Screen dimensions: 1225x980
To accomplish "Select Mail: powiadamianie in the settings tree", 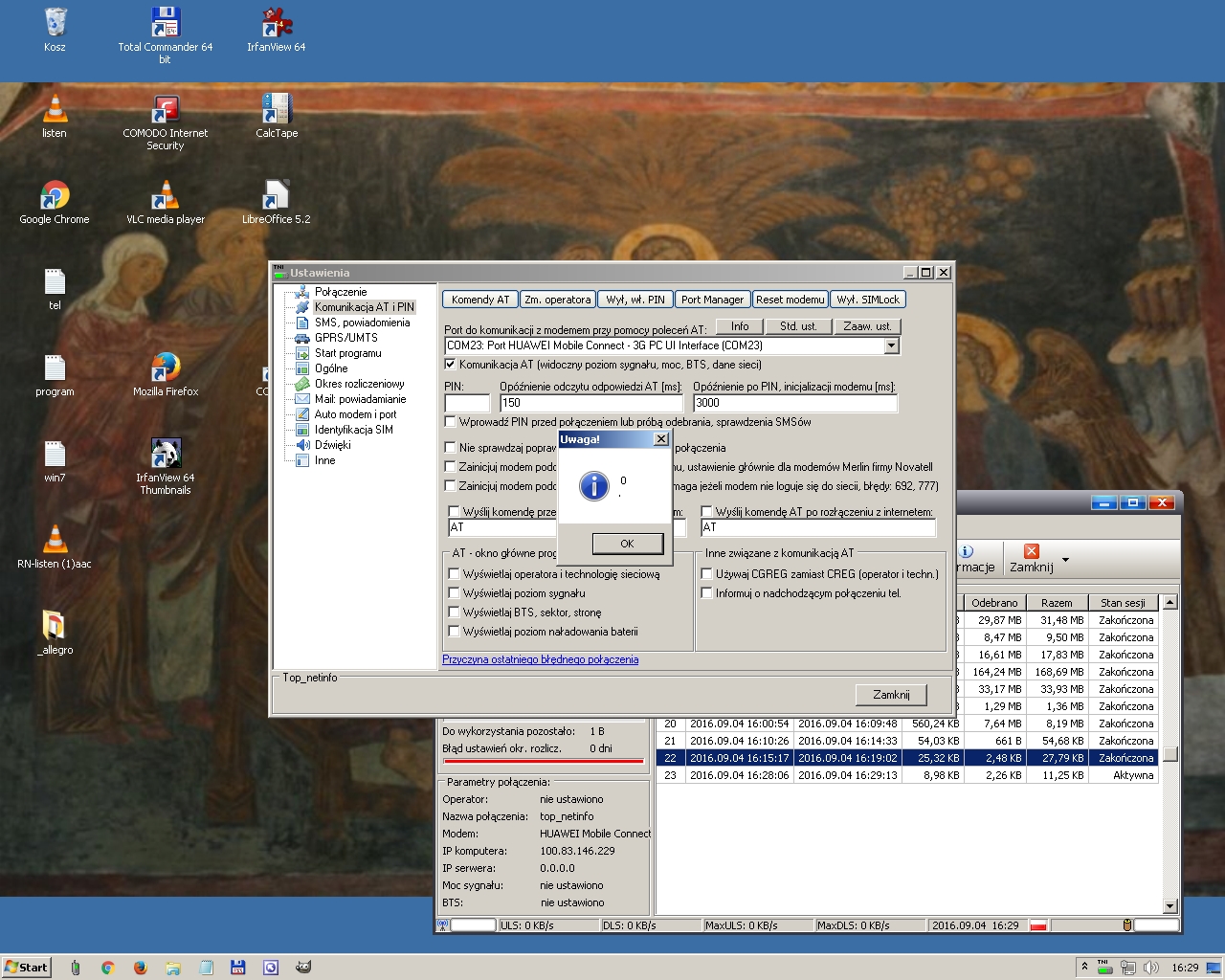I will click(x=360, y=399).
